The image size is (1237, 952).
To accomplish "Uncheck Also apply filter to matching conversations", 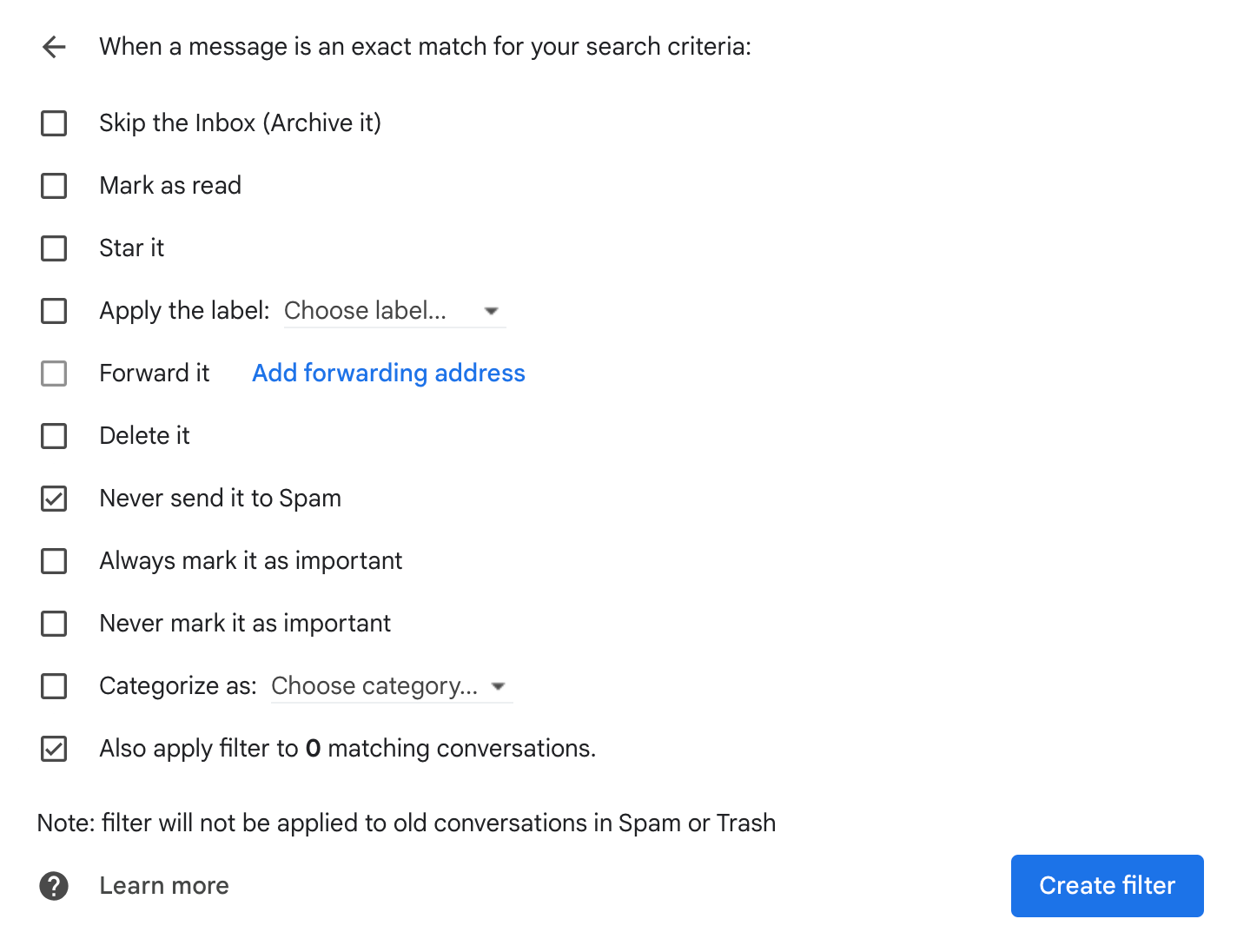I will coord(54,749).
